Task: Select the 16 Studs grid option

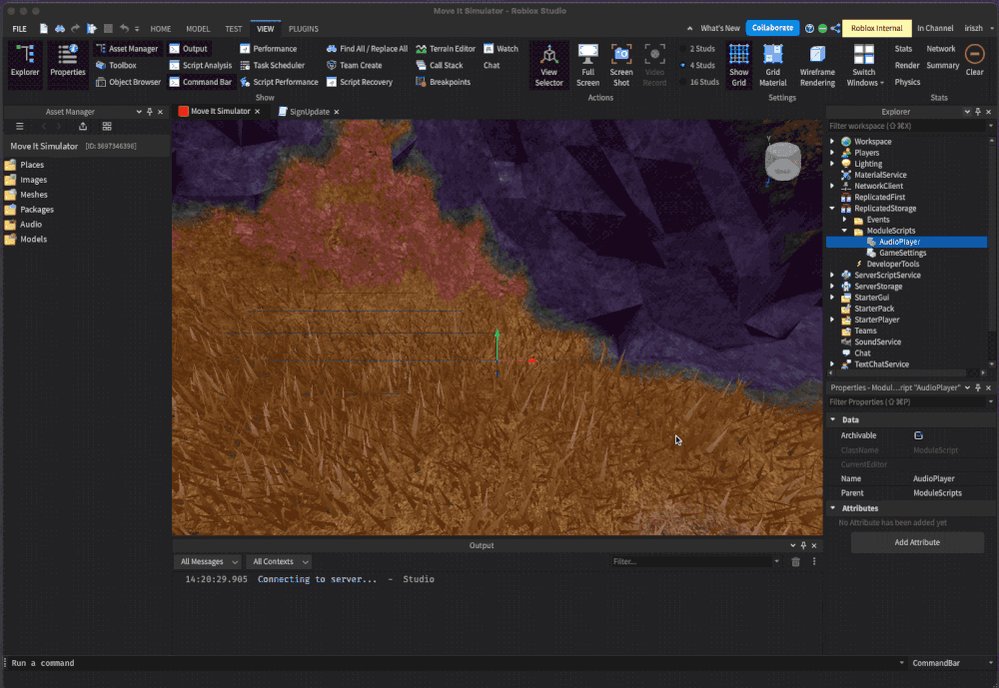Action: [699, 82]
